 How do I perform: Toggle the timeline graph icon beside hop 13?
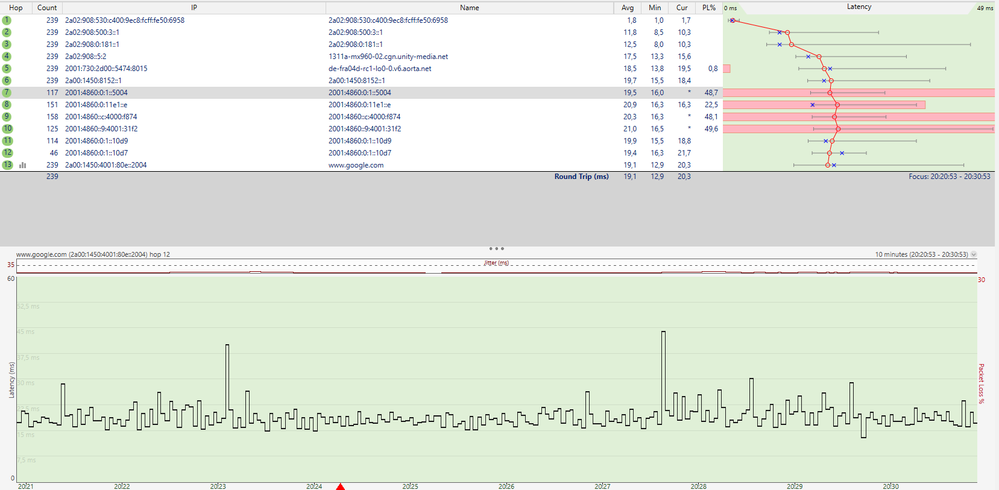23,165
